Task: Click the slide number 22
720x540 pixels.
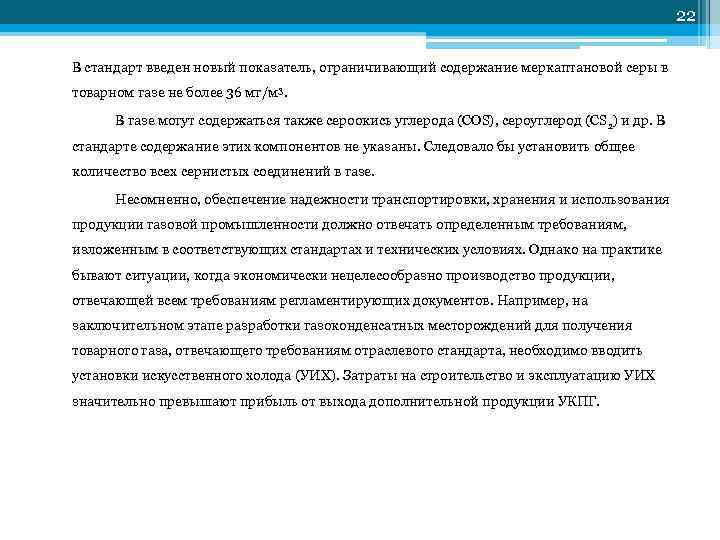Action: [x=686, y=16]
